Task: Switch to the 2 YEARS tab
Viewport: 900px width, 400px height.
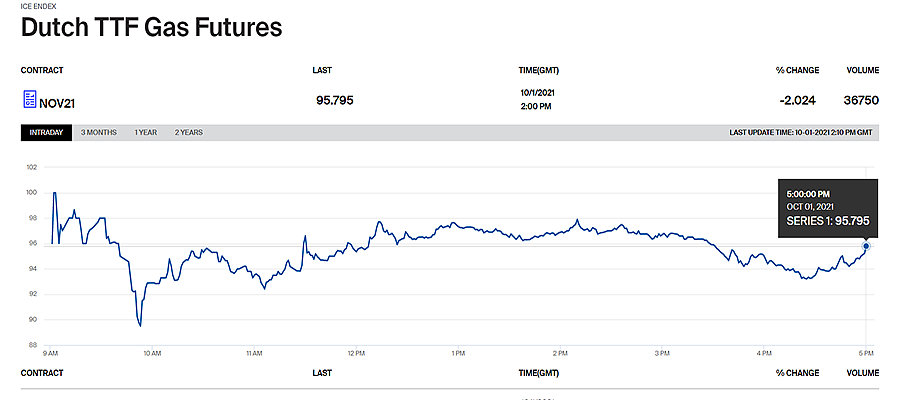Action: 189,133
